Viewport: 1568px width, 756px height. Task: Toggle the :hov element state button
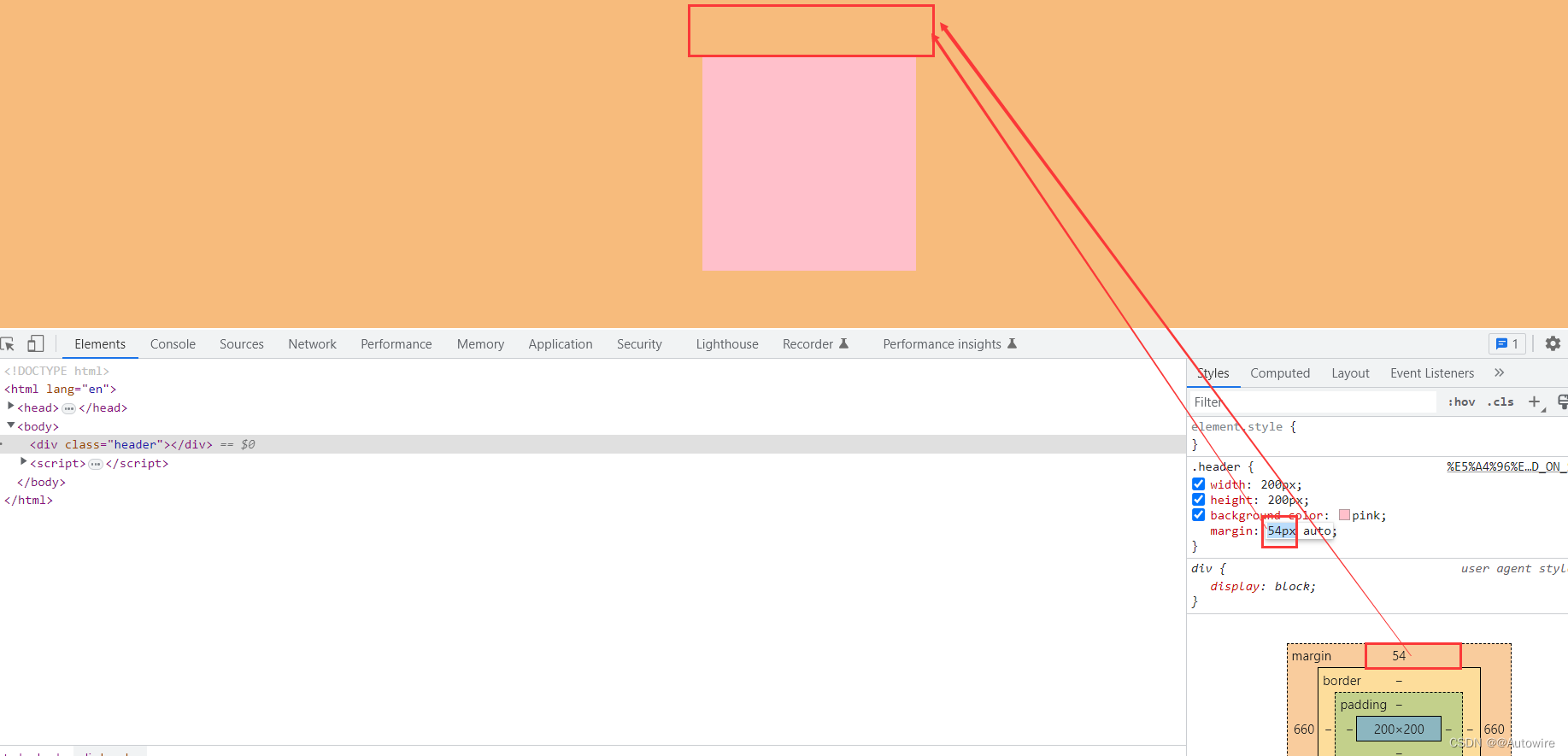[x=1461, y=401]
